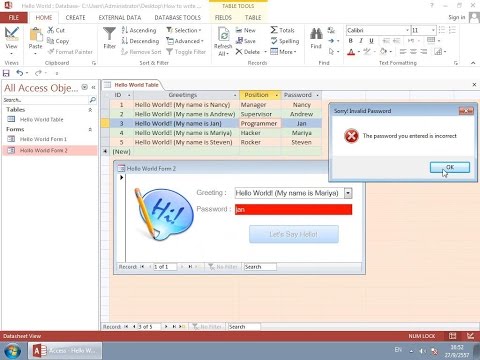This screenshot has height=360, width=480.
Task: Close the Hello World Table document tab
Action: 474,85
